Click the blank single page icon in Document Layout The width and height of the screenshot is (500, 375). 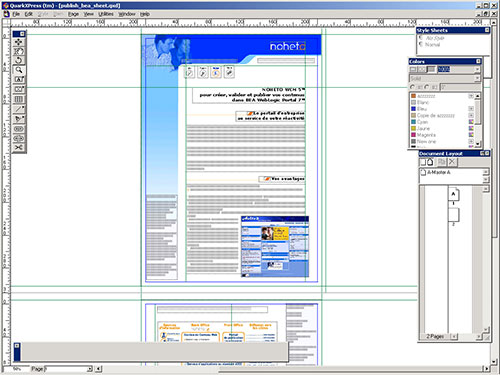[423, 162]
